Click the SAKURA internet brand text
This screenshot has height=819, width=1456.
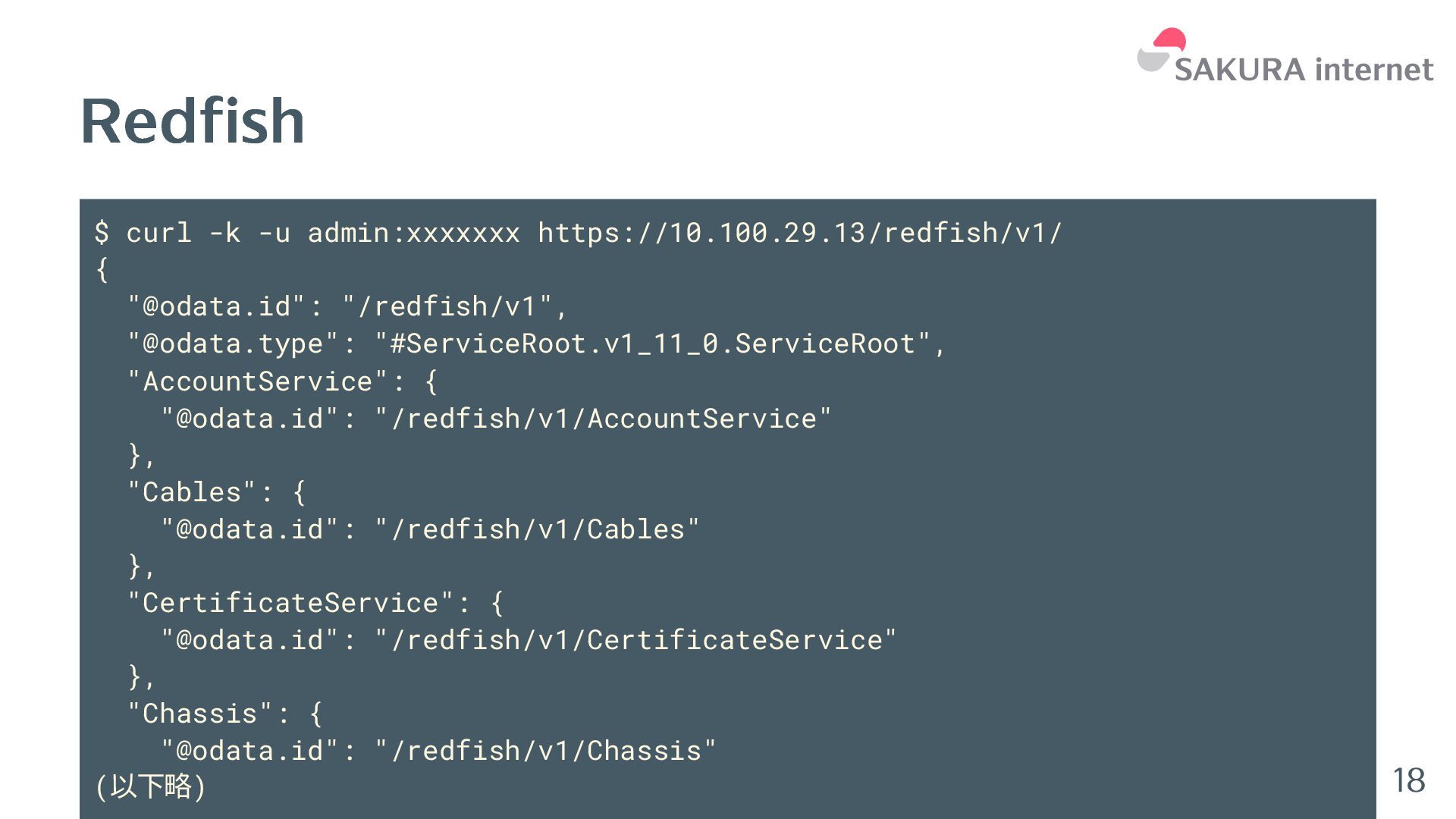coord(1304,70)
